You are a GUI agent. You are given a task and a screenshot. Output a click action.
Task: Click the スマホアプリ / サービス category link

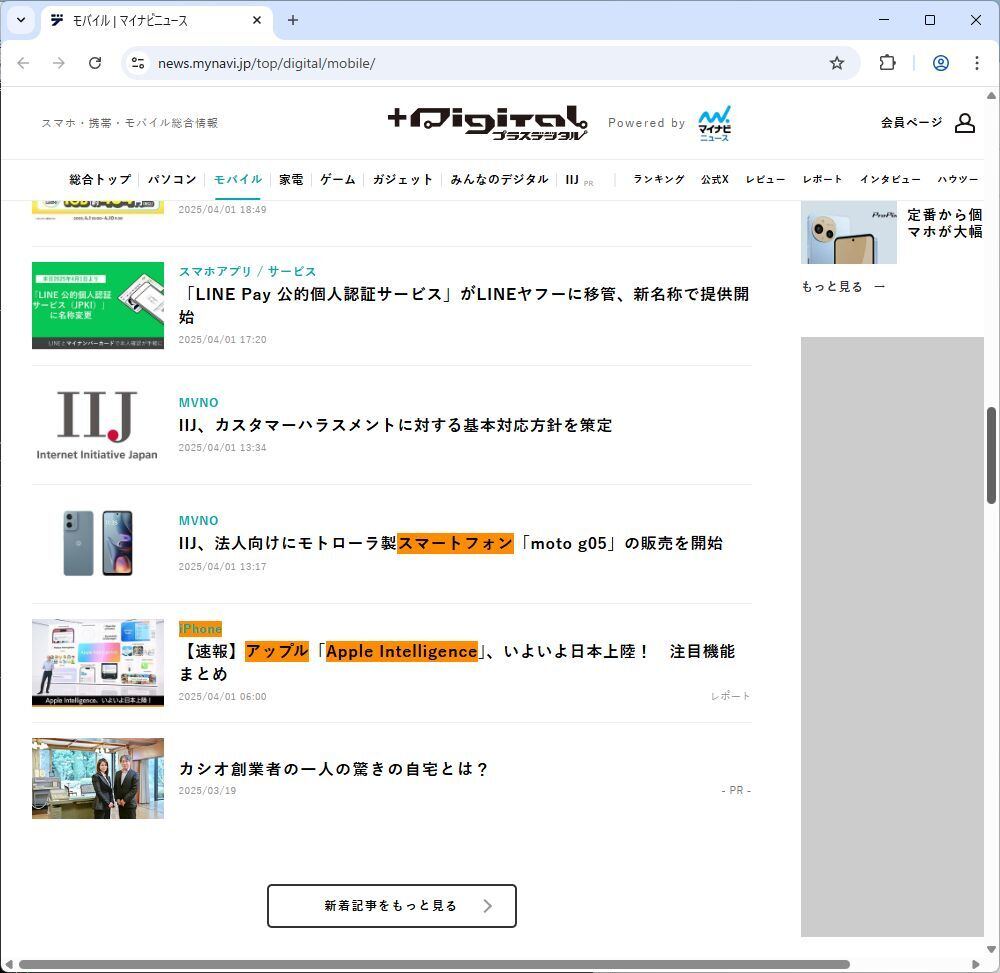coord(247,272)
